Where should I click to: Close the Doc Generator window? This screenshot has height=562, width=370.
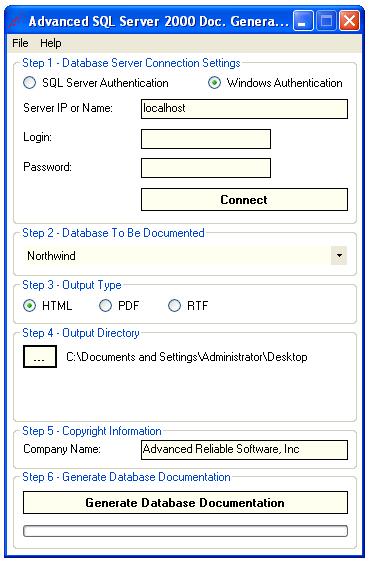pos(349,21)
